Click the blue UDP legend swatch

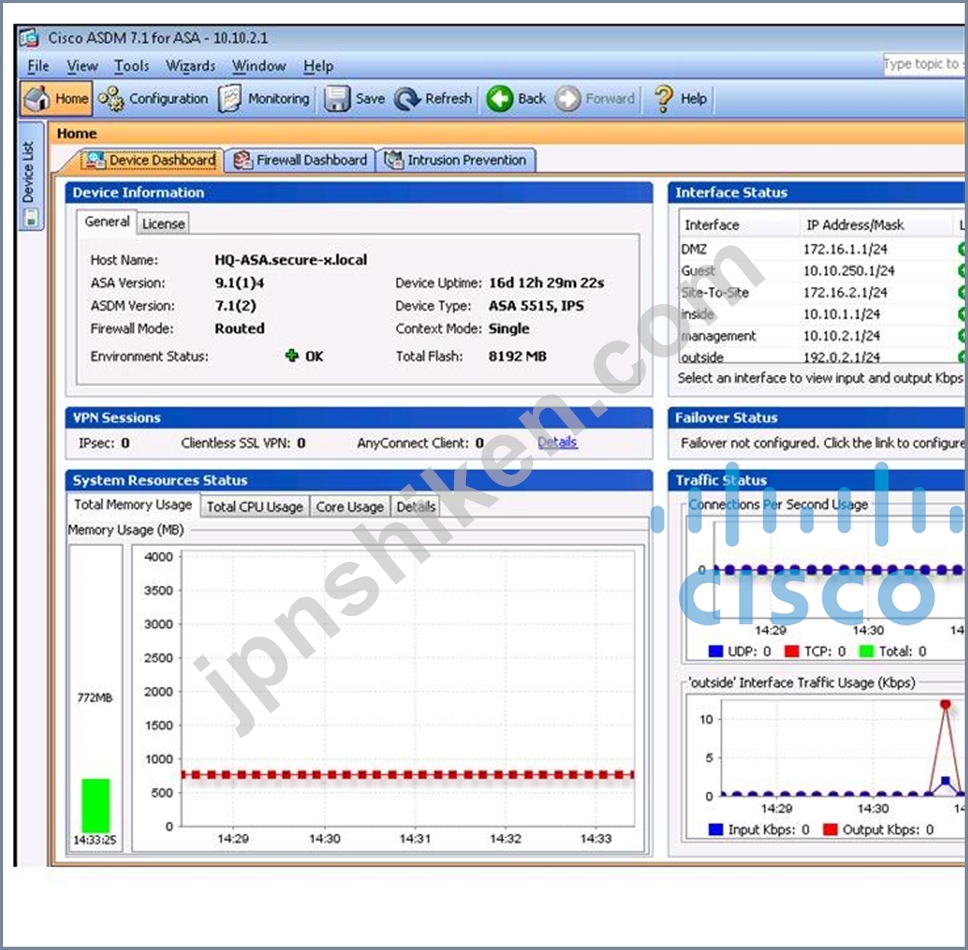716,651
